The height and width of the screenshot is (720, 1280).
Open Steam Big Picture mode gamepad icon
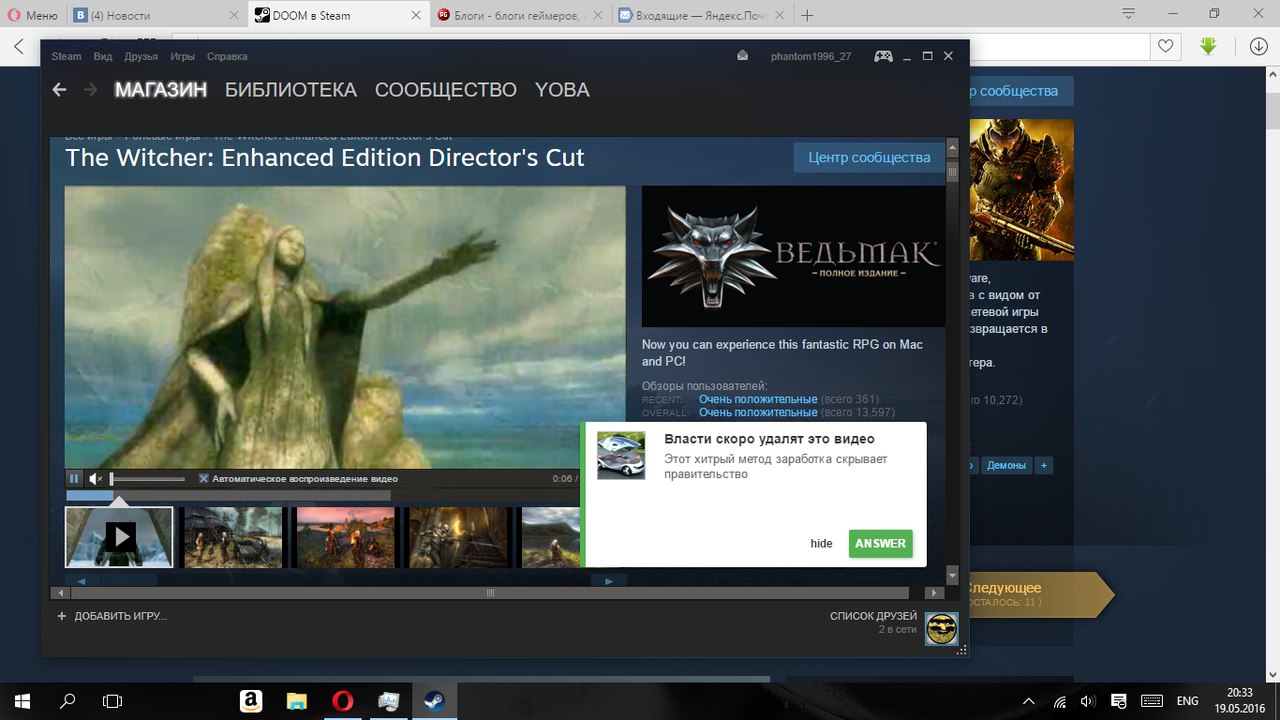(884, 56)
